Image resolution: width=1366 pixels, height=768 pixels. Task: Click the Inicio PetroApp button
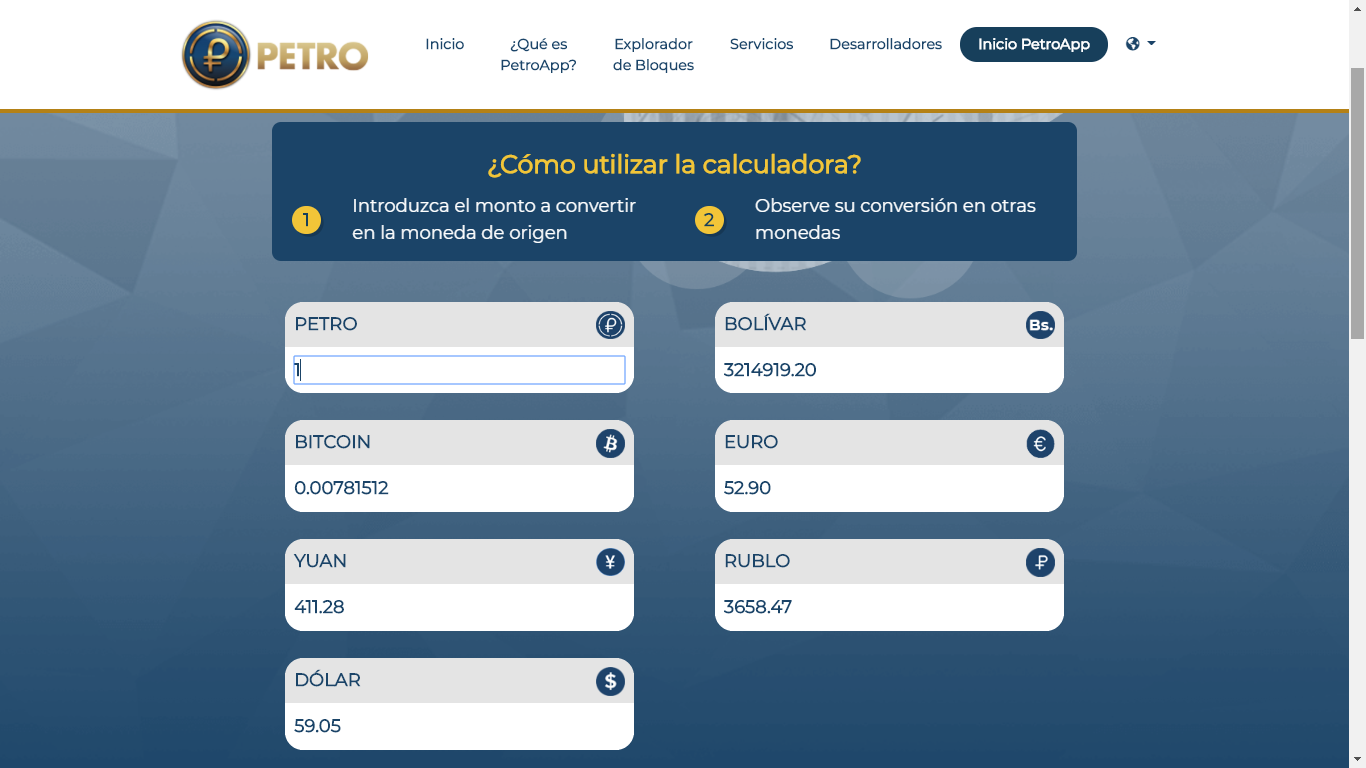[1033, 44]
